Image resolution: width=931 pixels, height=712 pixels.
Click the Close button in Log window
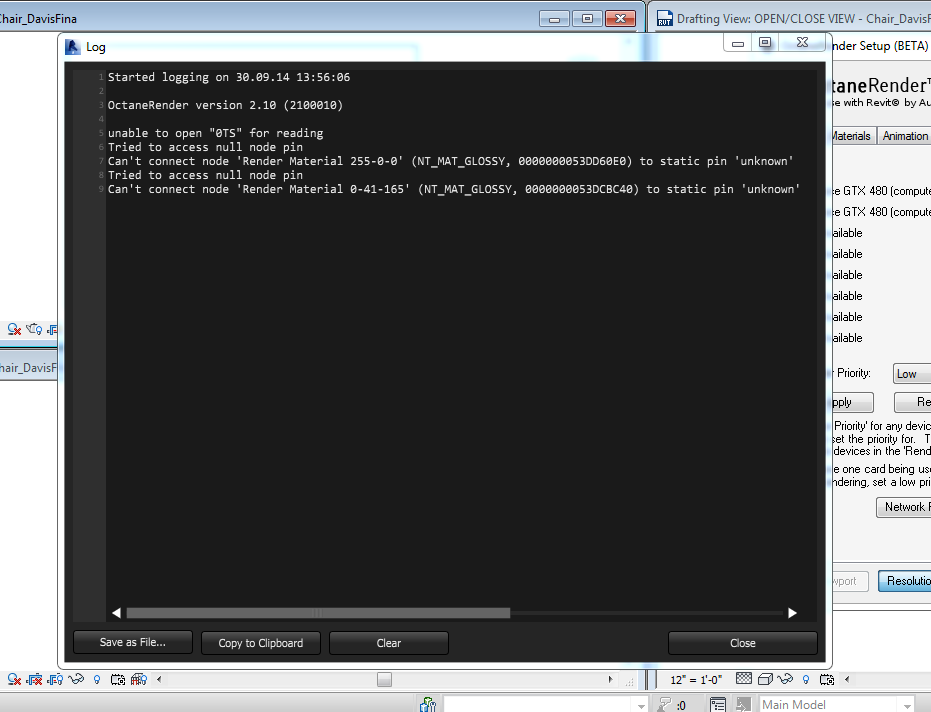click(x=743, y=643)
